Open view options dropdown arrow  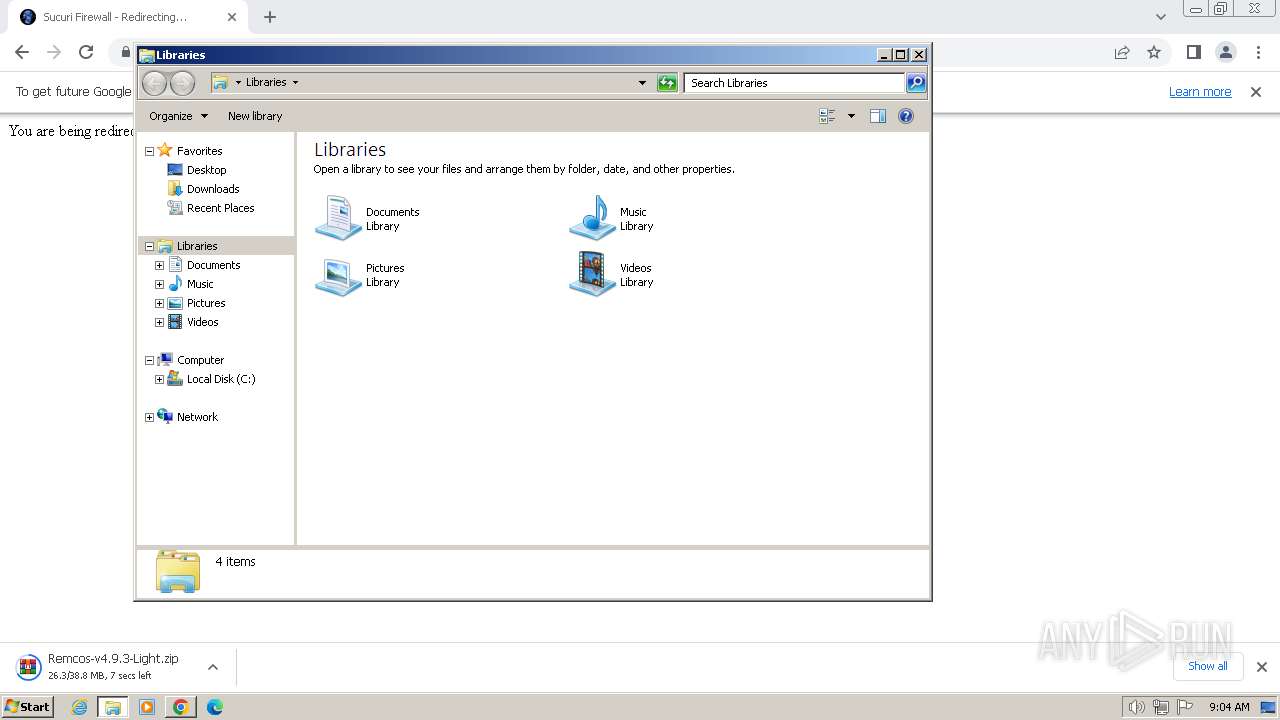click(x=851, y=116)
